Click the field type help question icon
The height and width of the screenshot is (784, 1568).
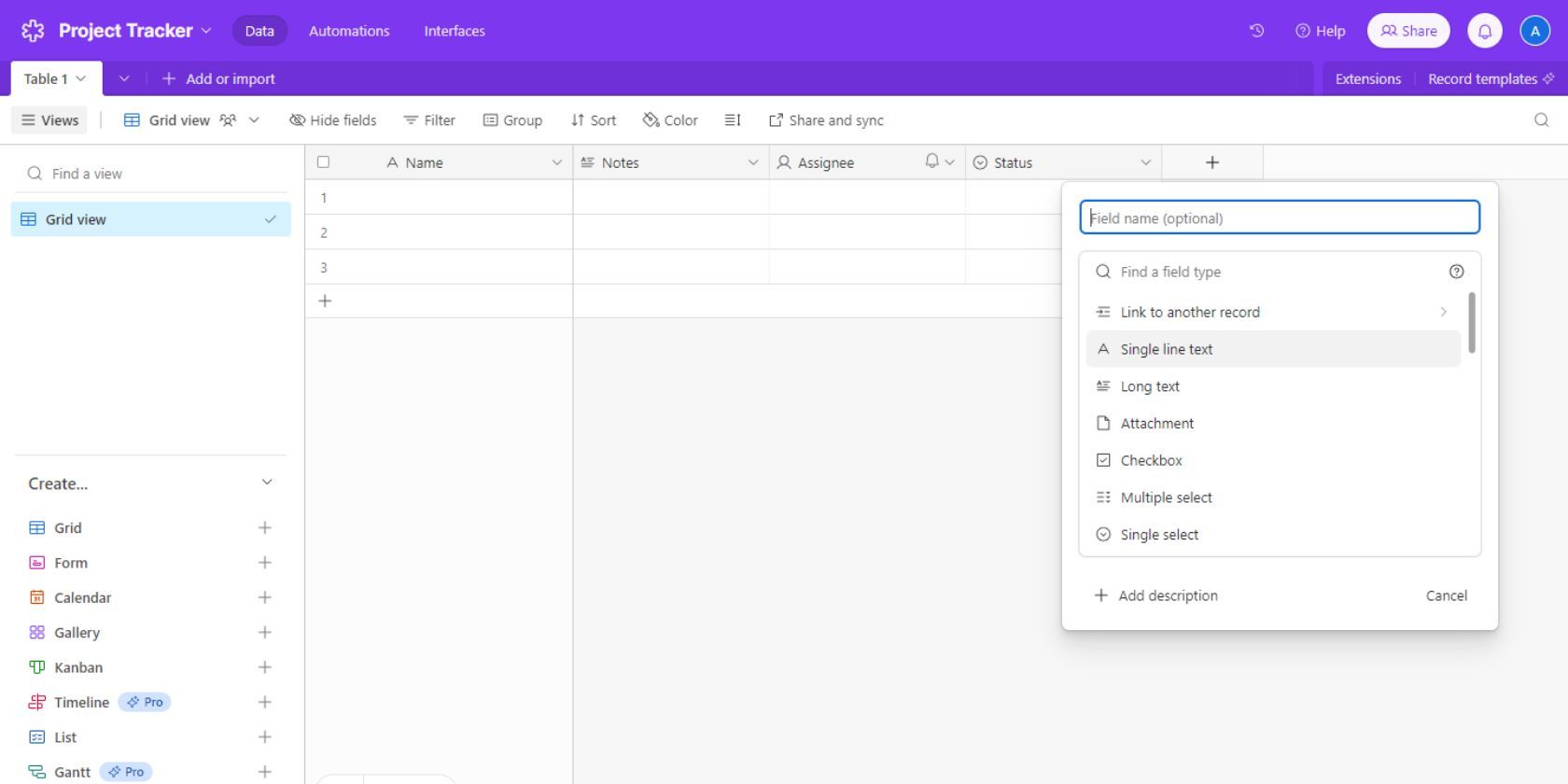point(1456,272)
